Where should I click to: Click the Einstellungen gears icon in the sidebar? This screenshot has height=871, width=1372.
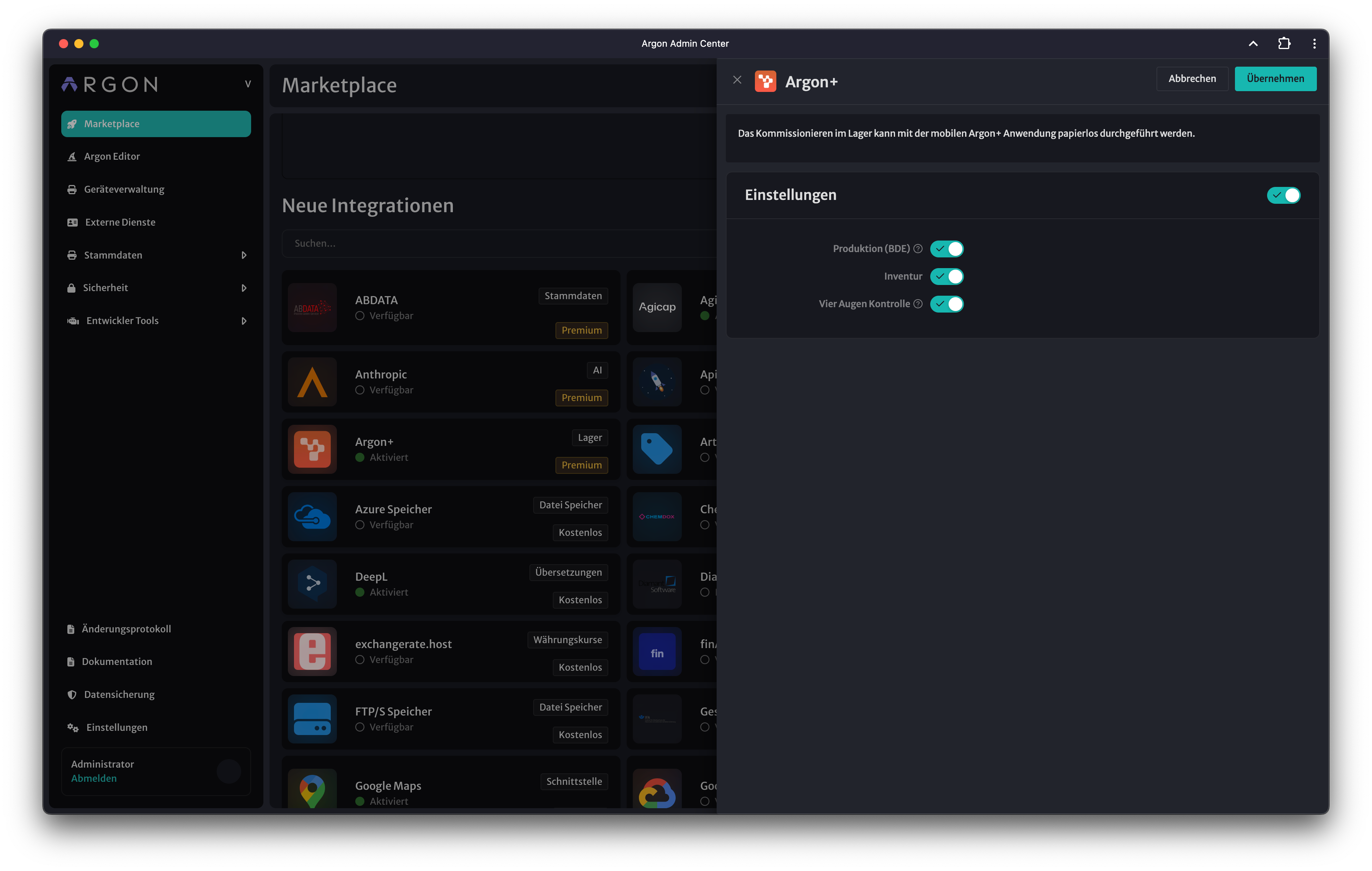point(73,727)
